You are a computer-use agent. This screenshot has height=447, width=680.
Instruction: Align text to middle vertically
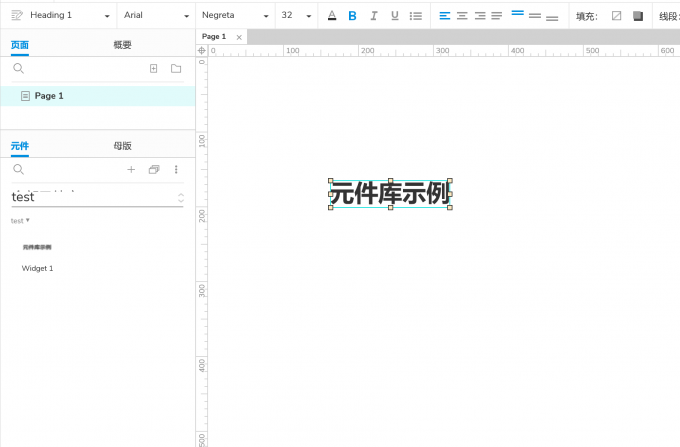click(535, 16)
